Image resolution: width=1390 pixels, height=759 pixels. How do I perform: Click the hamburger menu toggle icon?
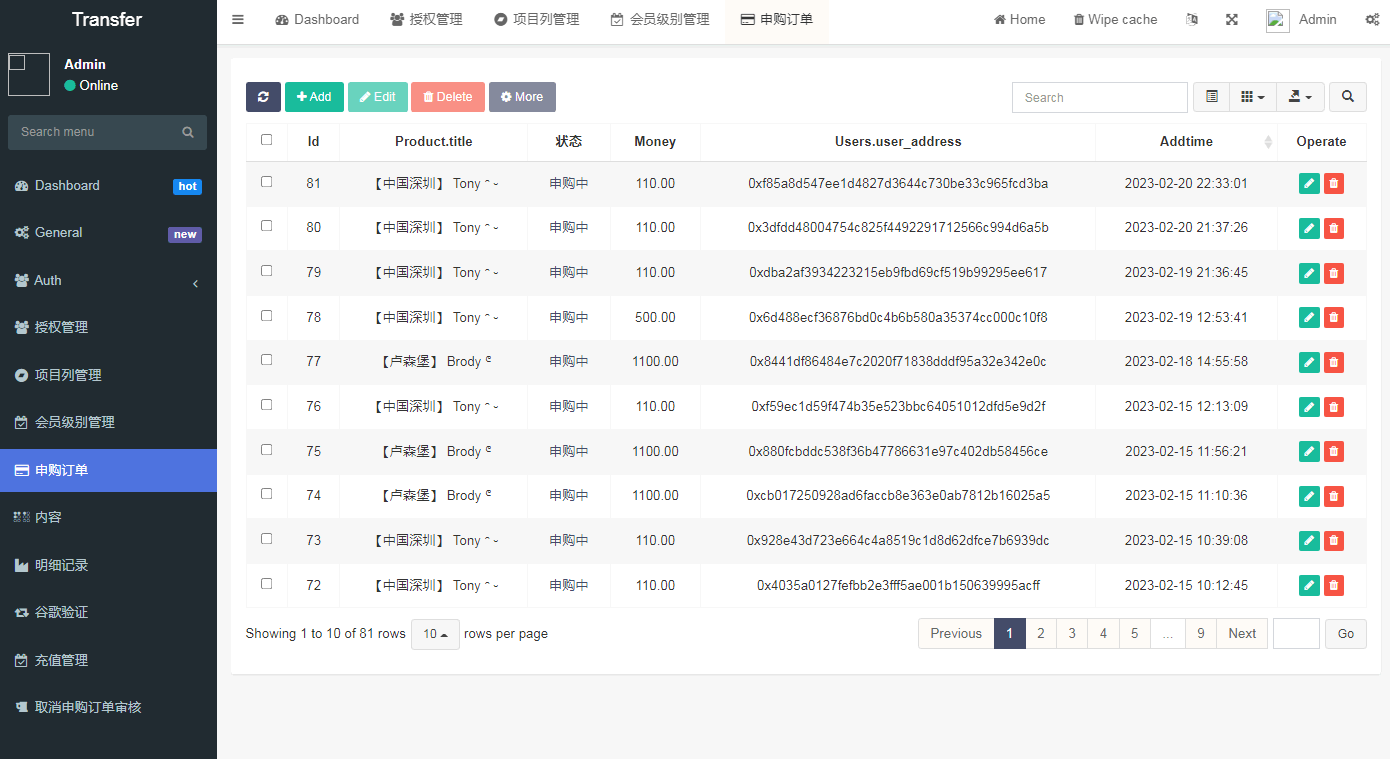pos(238,19)
